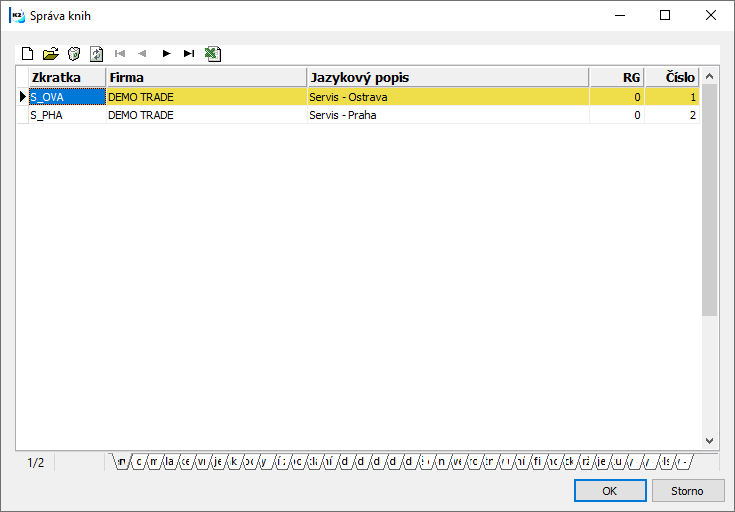Close the Správa knih window
The height and width of the screenshot is (512, 735).
coord(711,15)
